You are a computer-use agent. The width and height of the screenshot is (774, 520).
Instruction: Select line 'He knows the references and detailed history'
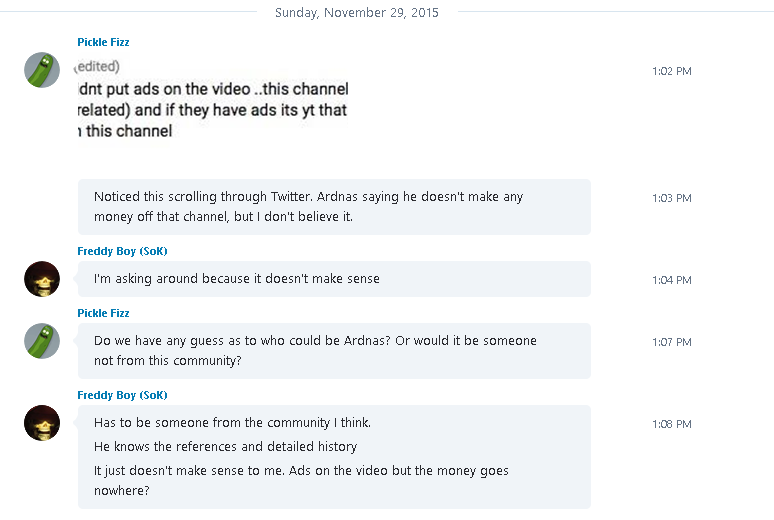coord(226,446)
